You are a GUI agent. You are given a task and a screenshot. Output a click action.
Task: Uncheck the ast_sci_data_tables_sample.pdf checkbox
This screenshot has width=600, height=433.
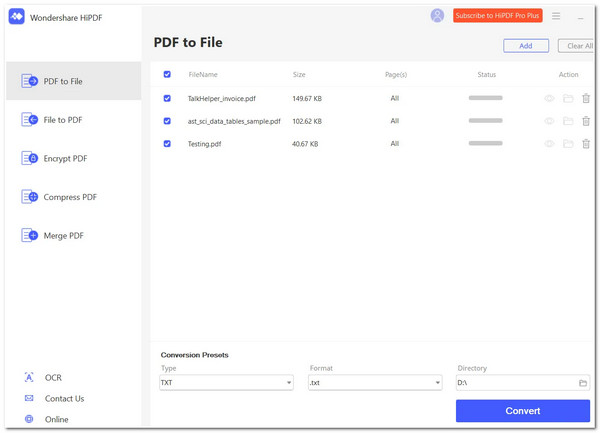pos(167,121)
